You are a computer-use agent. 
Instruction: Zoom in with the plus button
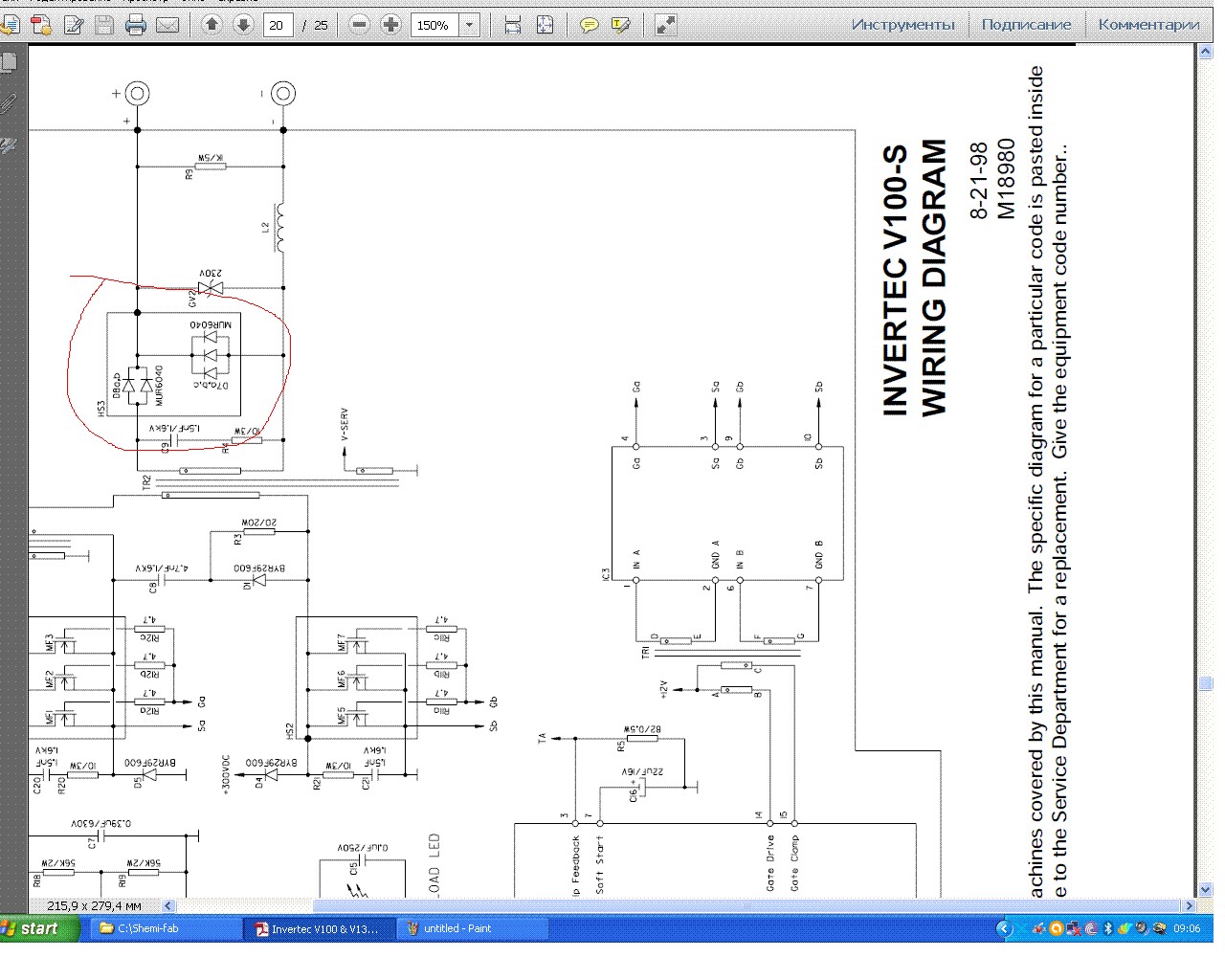(x=390, y=25)
